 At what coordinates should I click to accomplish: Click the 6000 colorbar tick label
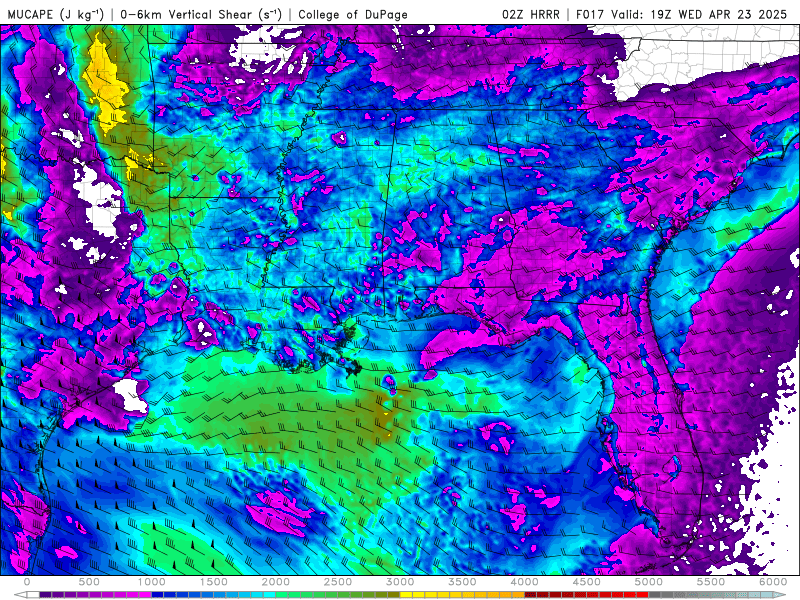click(773, 582)
